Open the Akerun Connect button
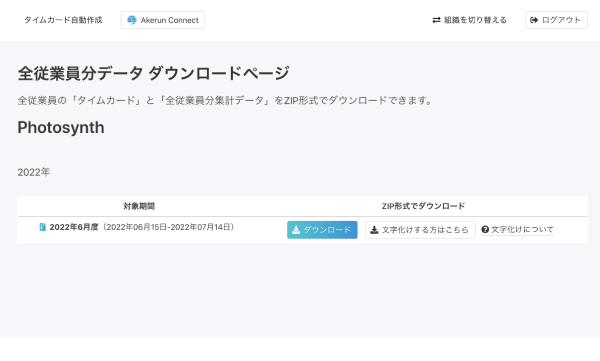The height and width of the screenshot is (361, 600). (x=163, y=20)
